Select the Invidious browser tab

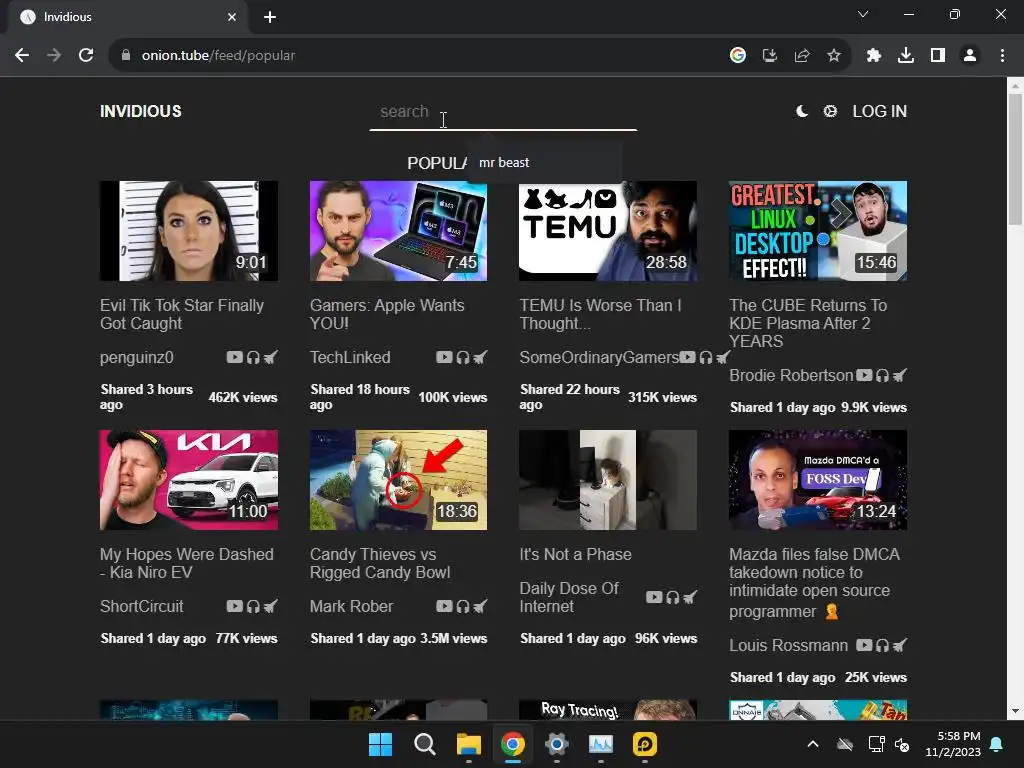(x=128, y=17)
